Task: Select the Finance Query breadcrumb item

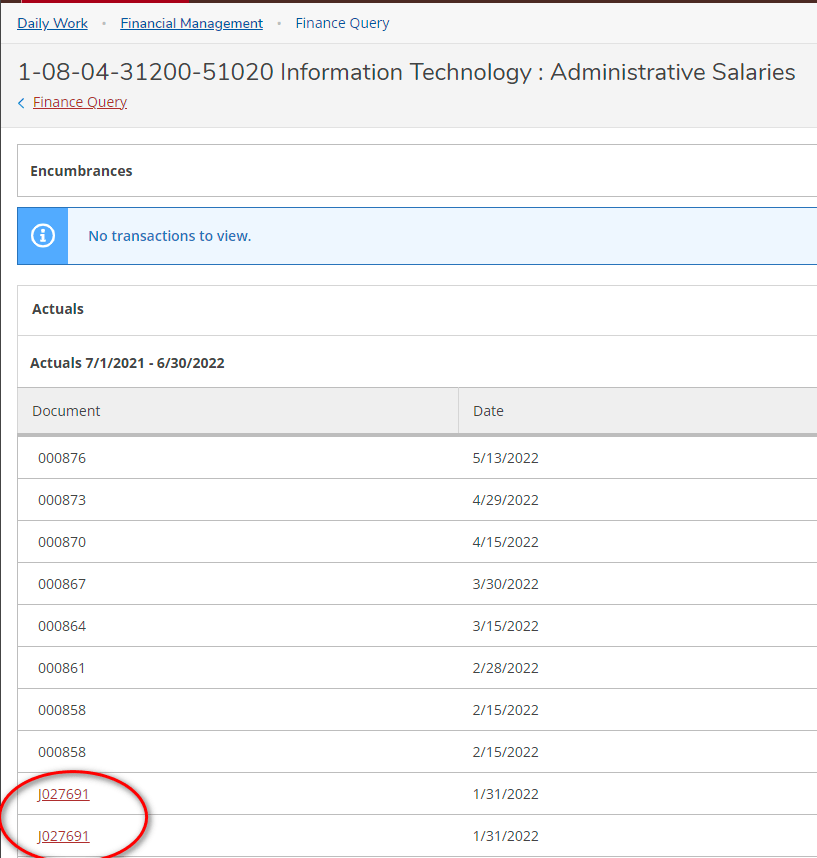Action: click(x=342, y=23)
